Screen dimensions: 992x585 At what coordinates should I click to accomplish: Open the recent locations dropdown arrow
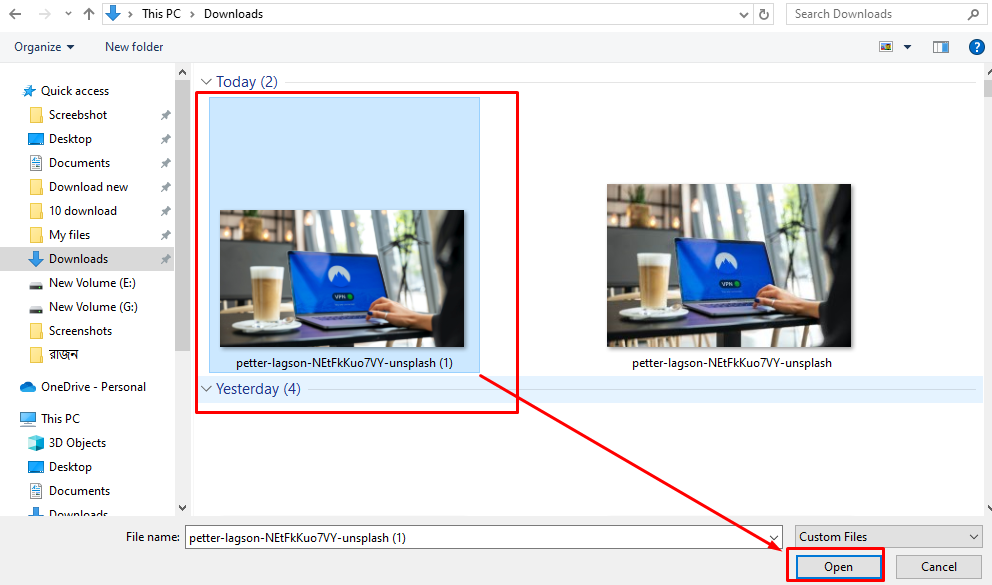pyautogui.click(x=68, y=14)
